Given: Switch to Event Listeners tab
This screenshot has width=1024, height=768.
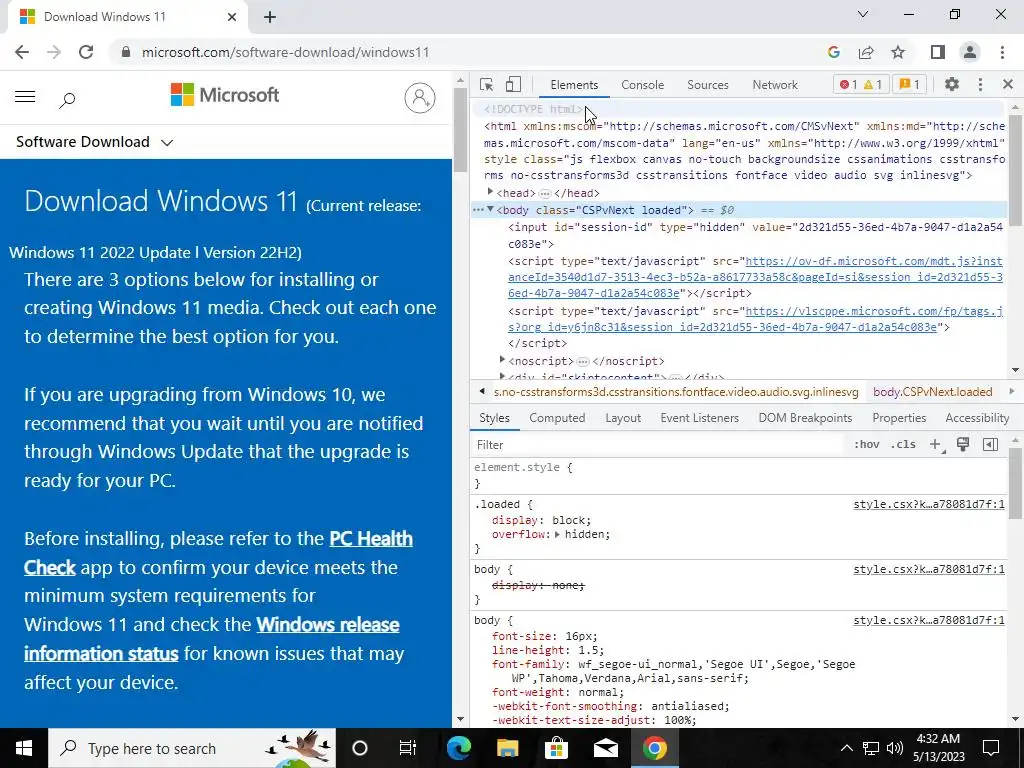Looking at the screenshot, I should pos(699,418).
